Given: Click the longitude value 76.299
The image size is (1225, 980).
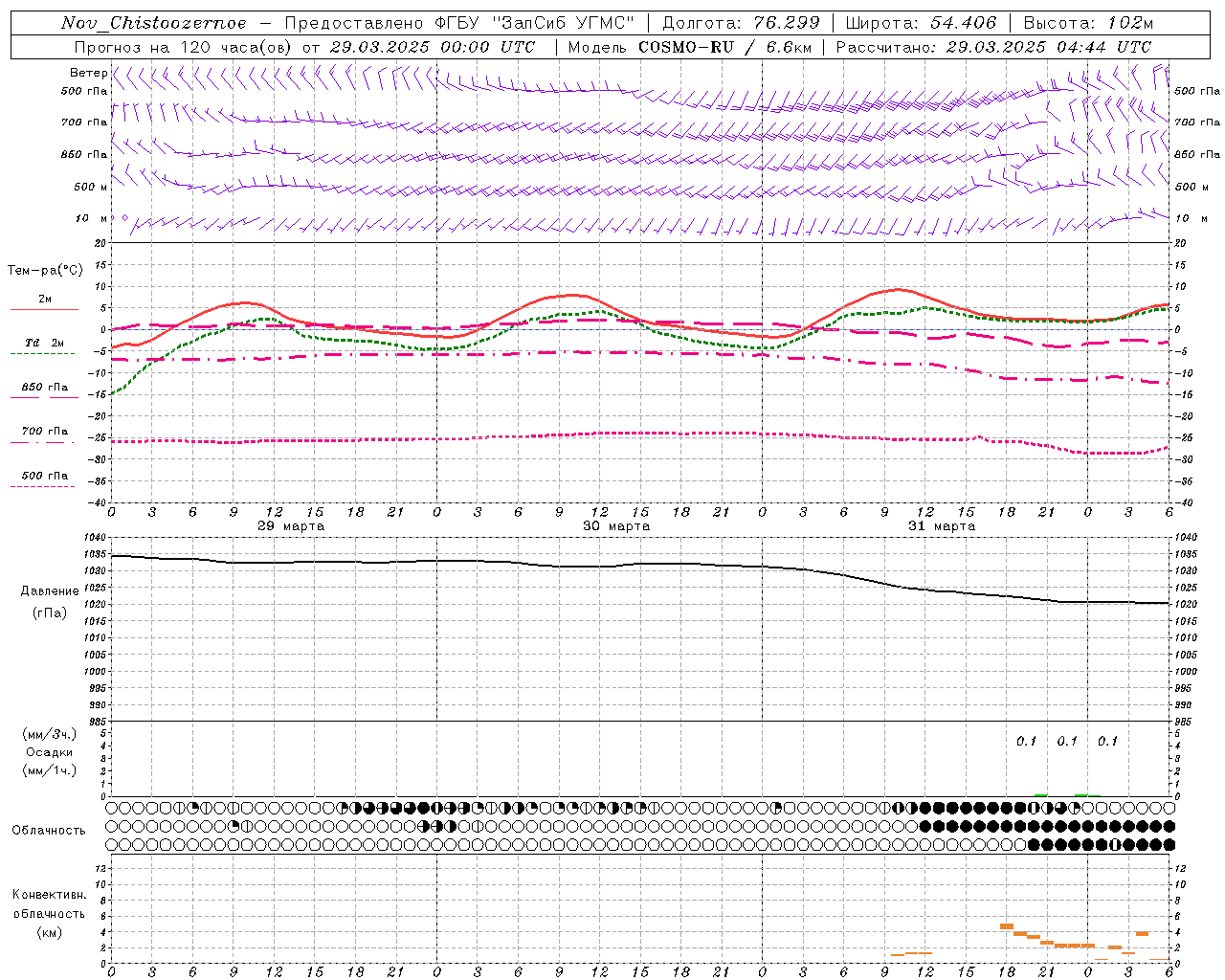Looking at the screenshot, I should coord(788,23).
